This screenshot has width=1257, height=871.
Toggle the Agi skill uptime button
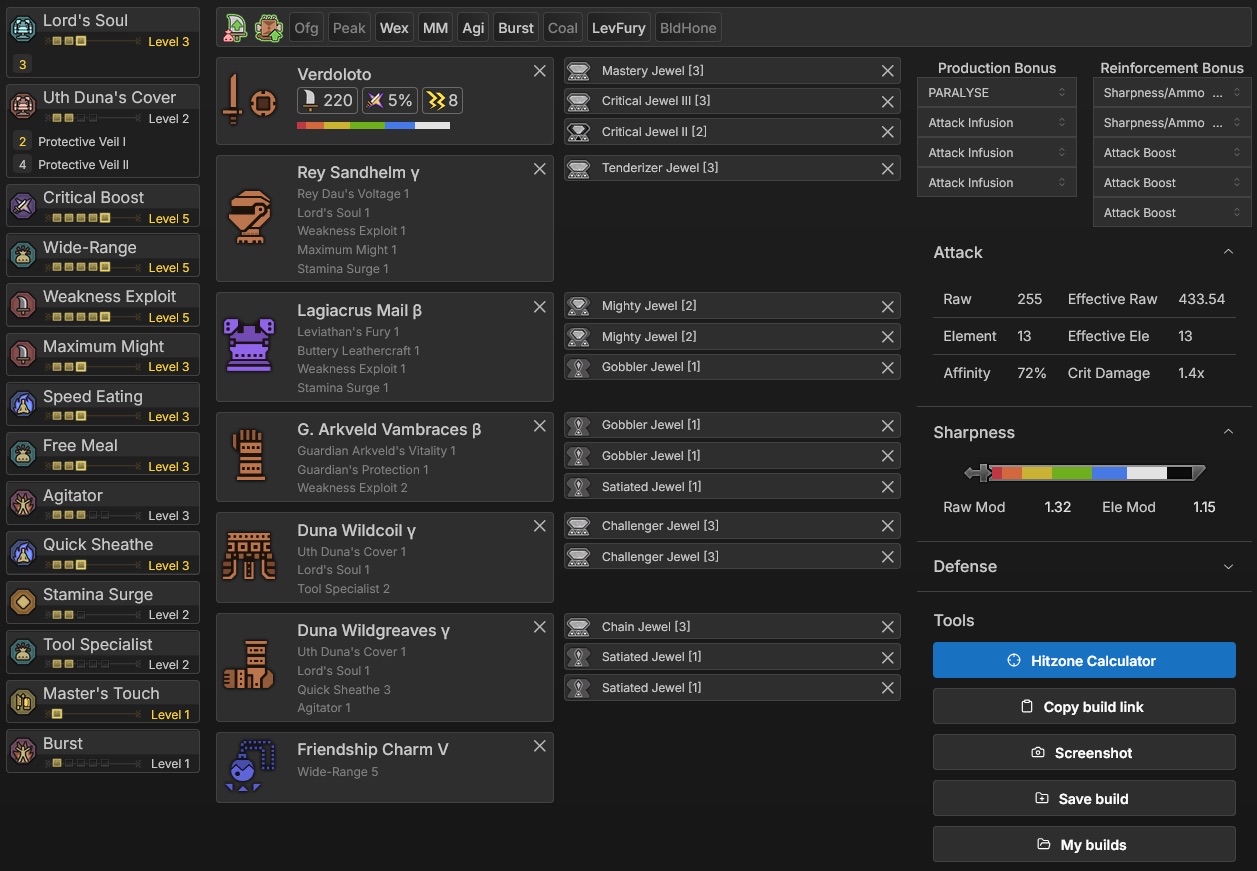473,28
